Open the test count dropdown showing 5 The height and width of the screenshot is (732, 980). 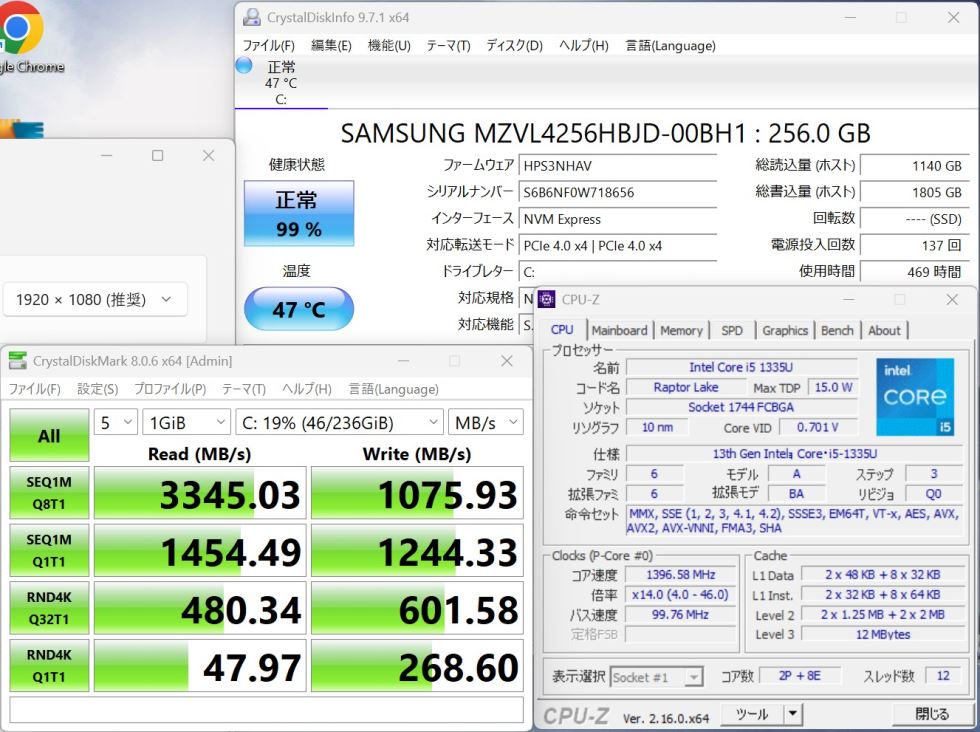click(x=116, y=423)
